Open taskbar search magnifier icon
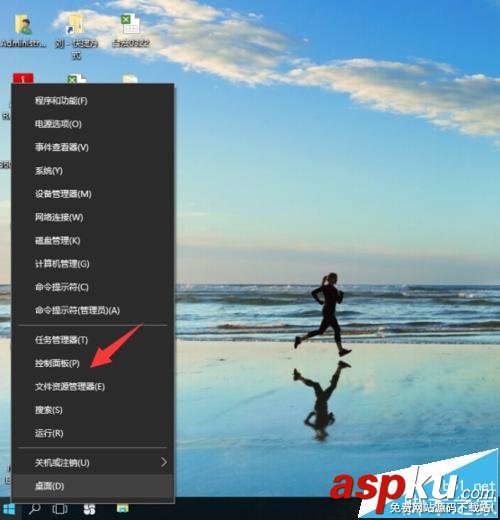Viewport: 500px width, 520px height. pos(35,509)
